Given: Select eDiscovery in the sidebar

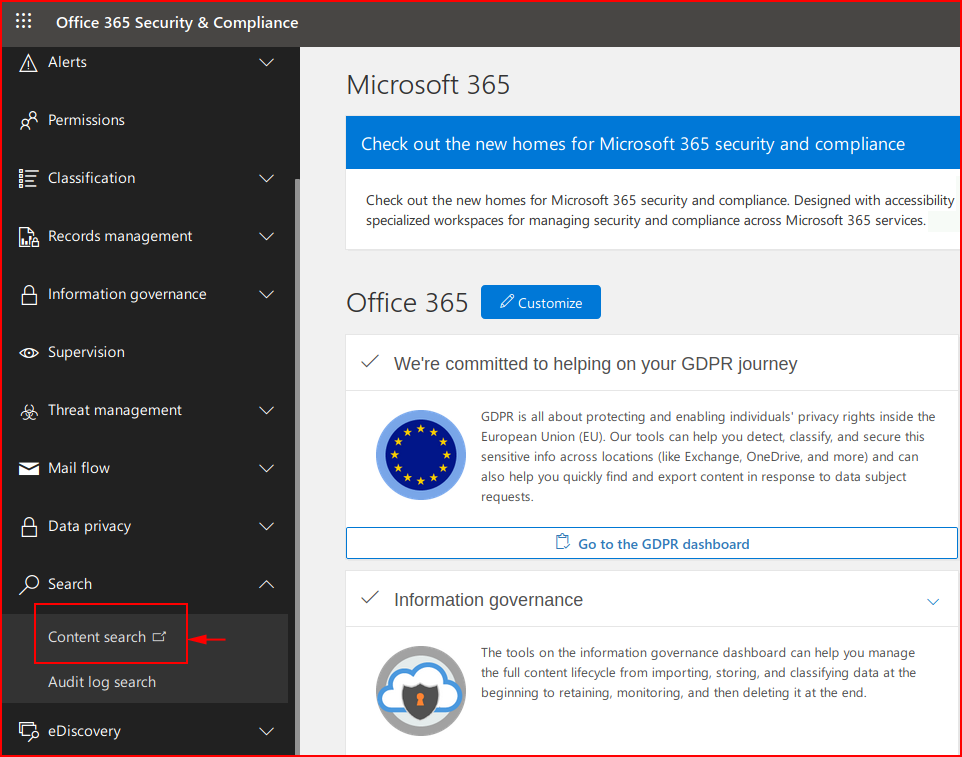Looking at the screenshot, I should 85,731.
